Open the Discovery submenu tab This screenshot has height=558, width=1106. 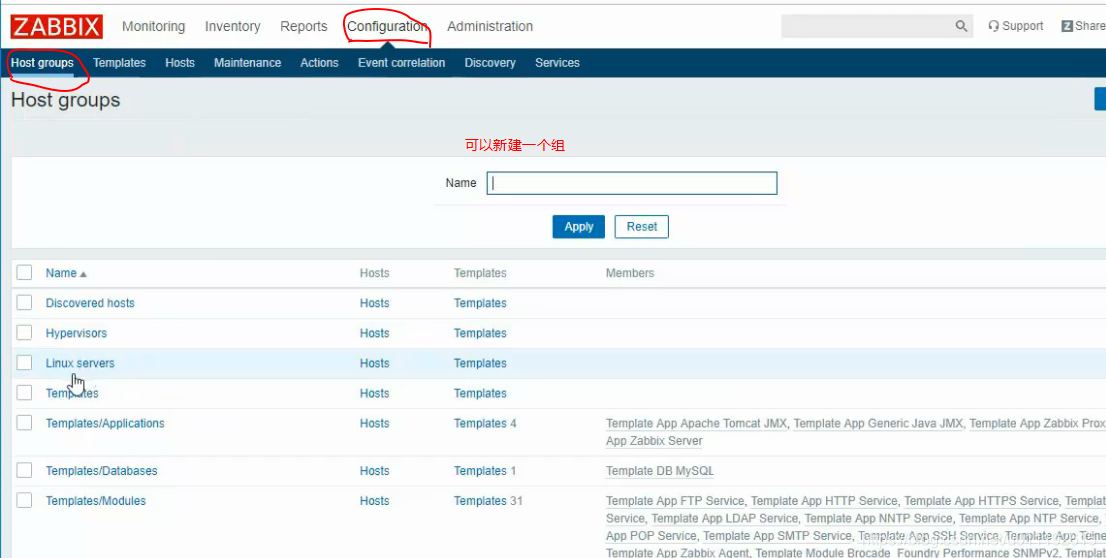click(490, 63)
